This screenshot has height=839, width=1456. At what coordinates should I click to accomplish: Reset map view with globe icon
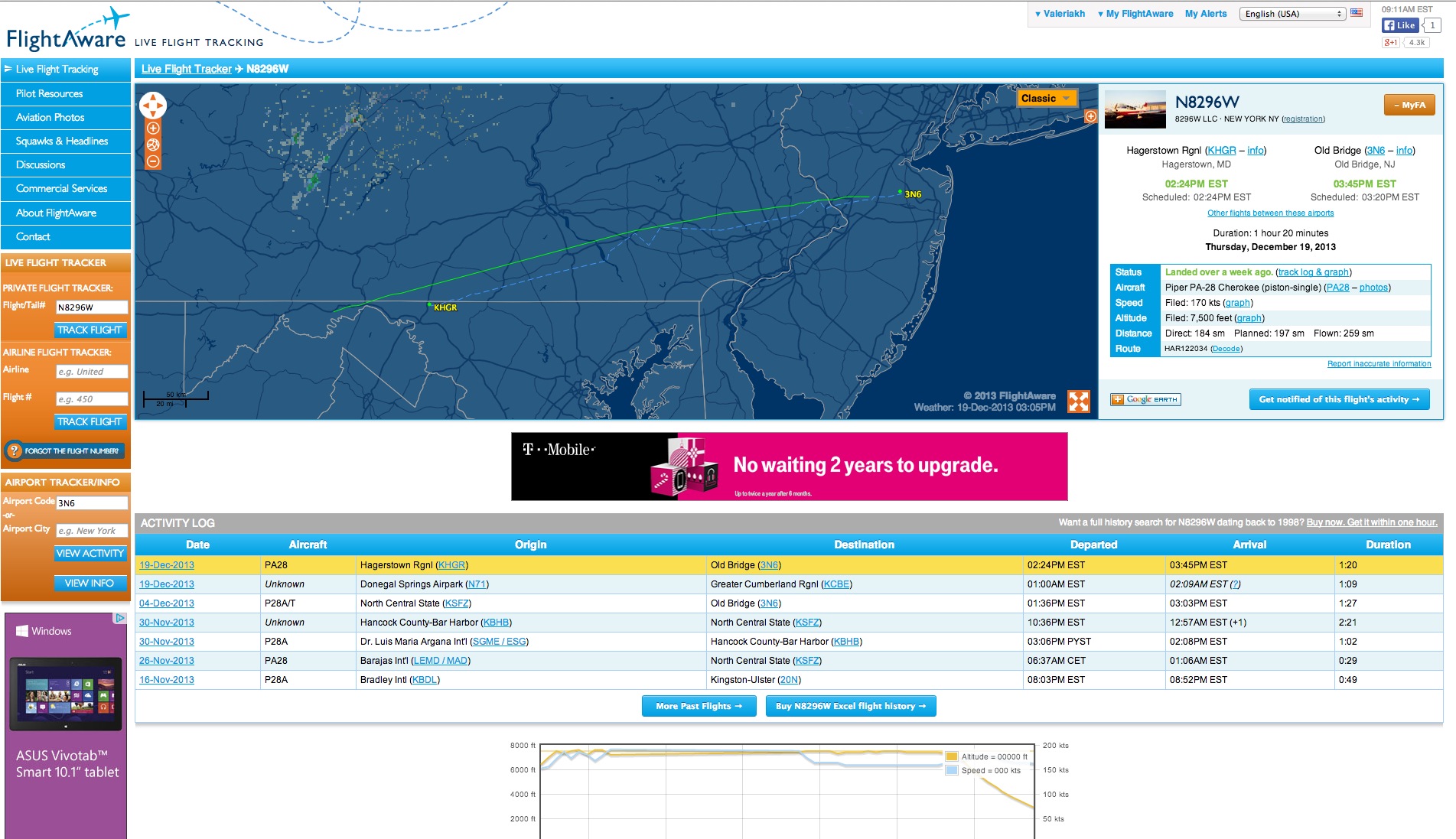pyautogui.click(x=153, y=145)
